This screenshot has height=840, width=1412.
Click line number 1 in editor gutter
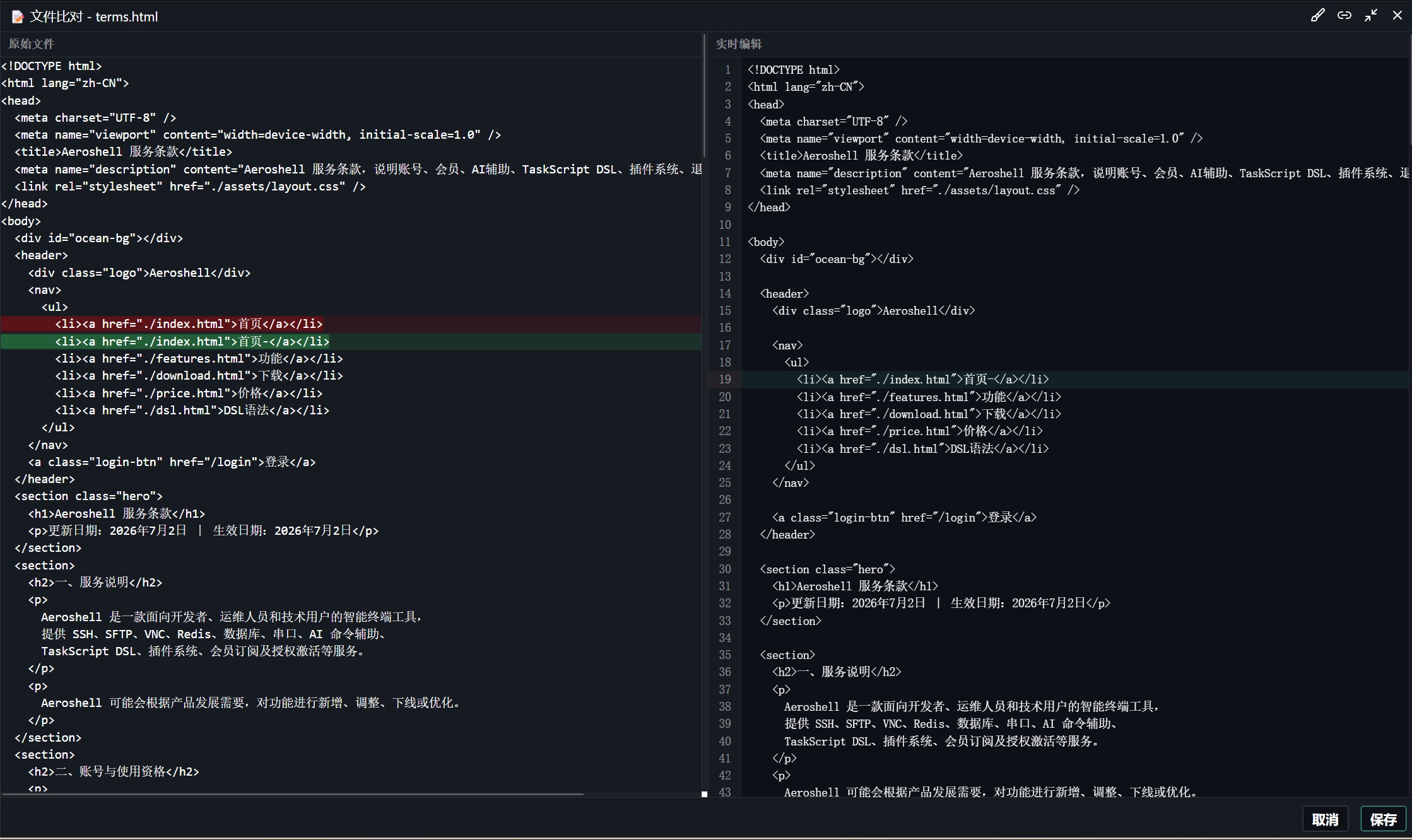(x=727, y=70)
